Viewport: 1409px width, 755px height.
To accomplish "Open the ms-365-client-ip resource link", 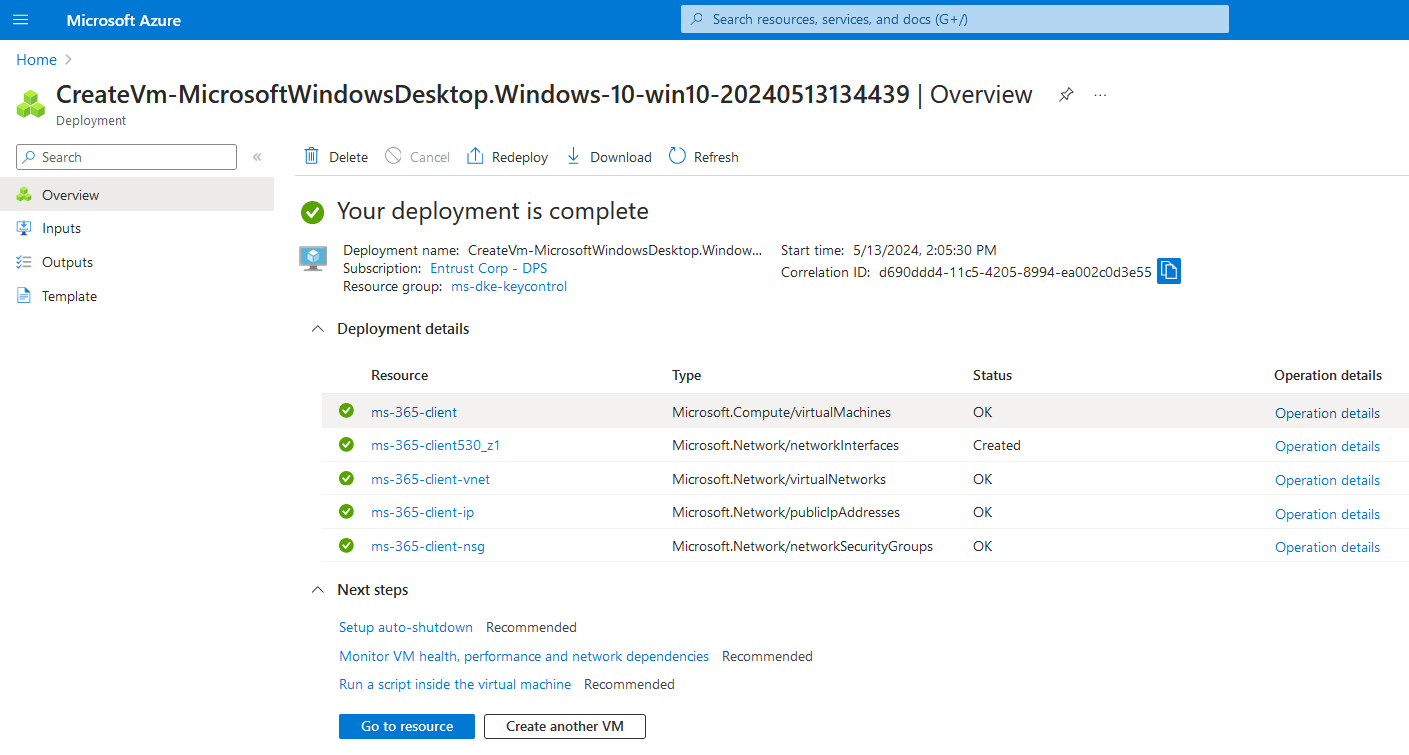I will [x=422, y=512].
